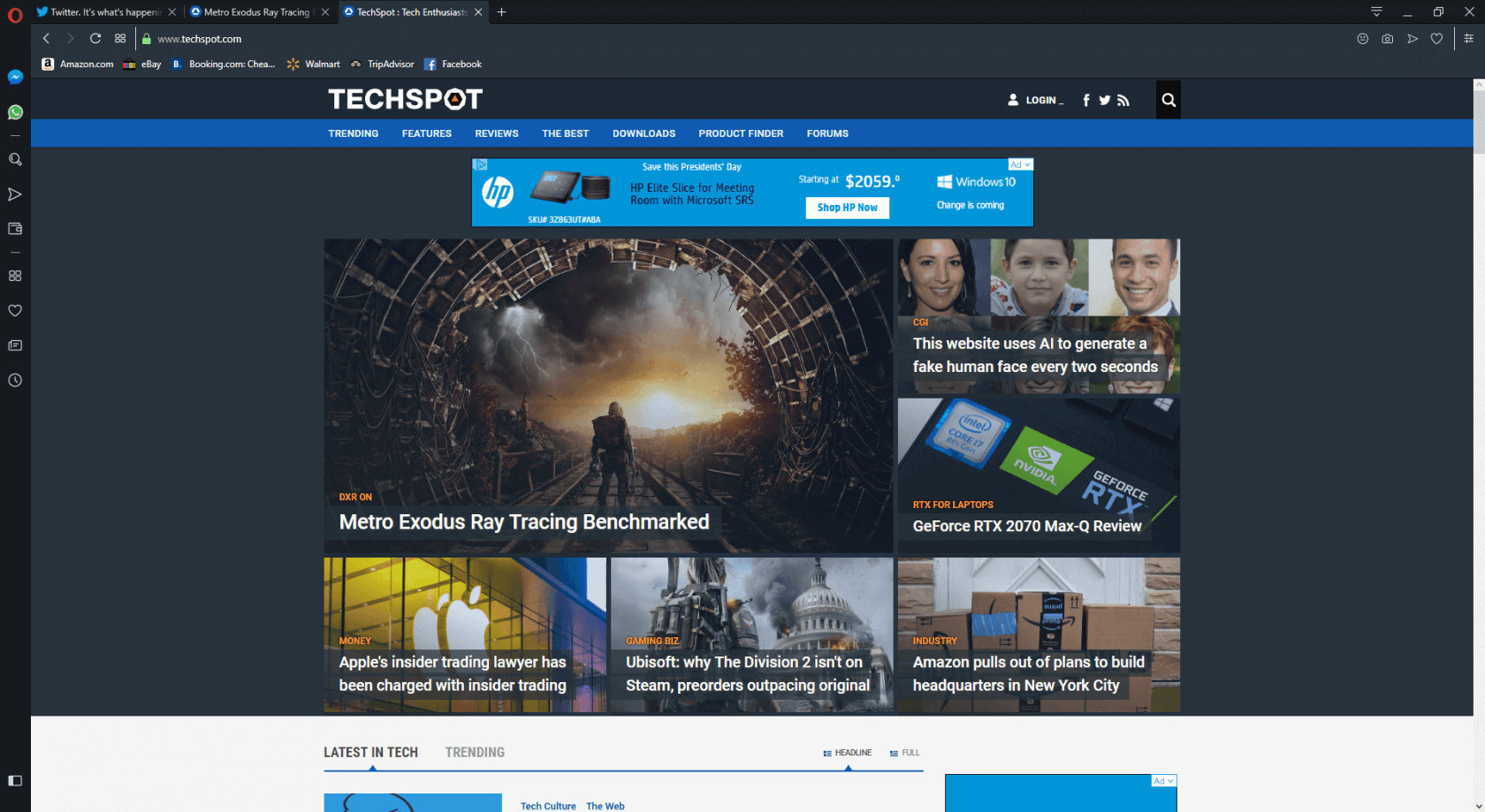Reload the TechSpot page
Screen dimensions: 1485x812
pos(95,39)
